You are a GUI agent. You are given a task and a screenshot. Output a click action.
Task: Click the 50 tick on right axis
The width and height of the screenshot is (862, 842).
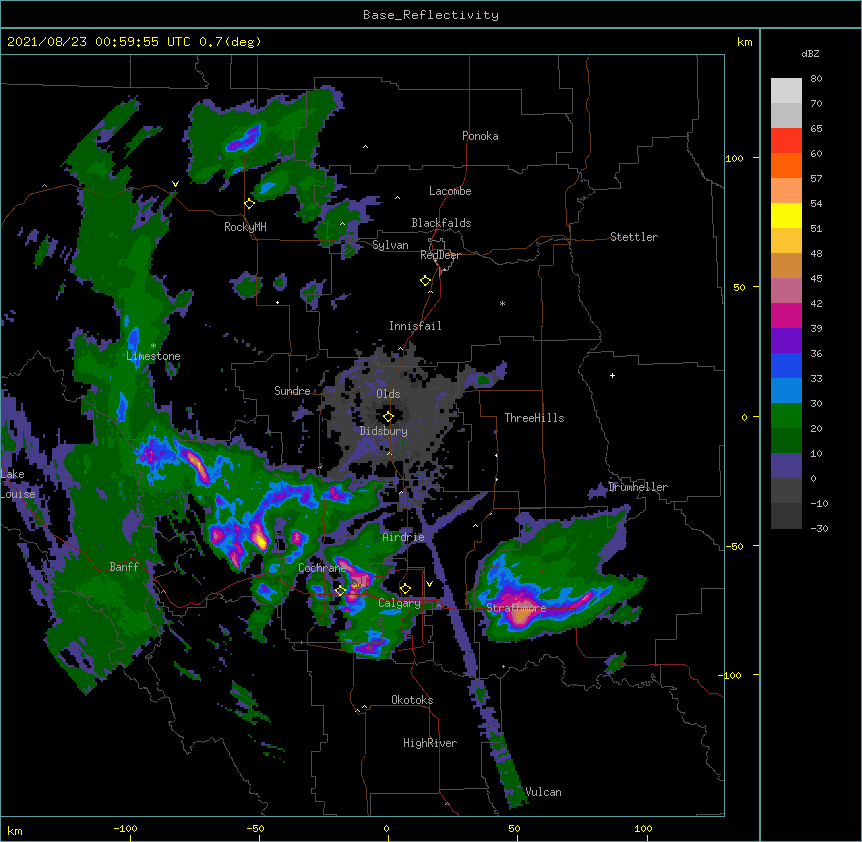click(x=739, y=287)
